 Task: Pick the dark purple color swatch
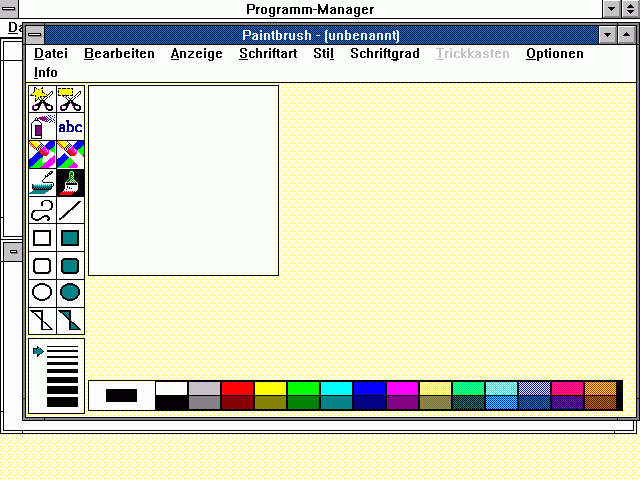pyautogui.click(x=403, y=402)
